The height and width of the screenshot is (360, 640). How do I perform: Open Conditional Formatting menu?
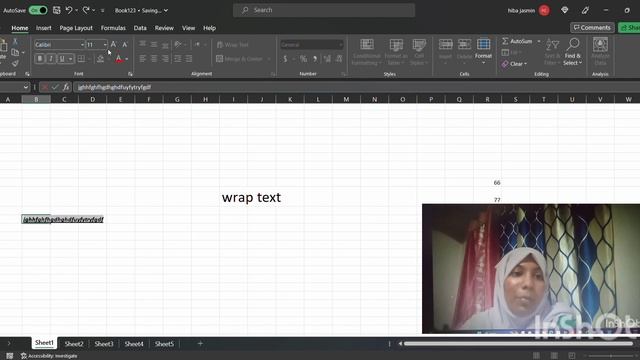(367, 52)
